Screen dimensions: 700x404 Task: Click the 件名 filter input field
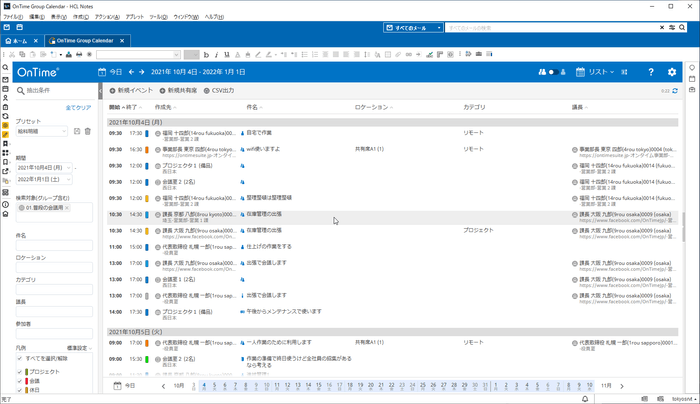54,245
